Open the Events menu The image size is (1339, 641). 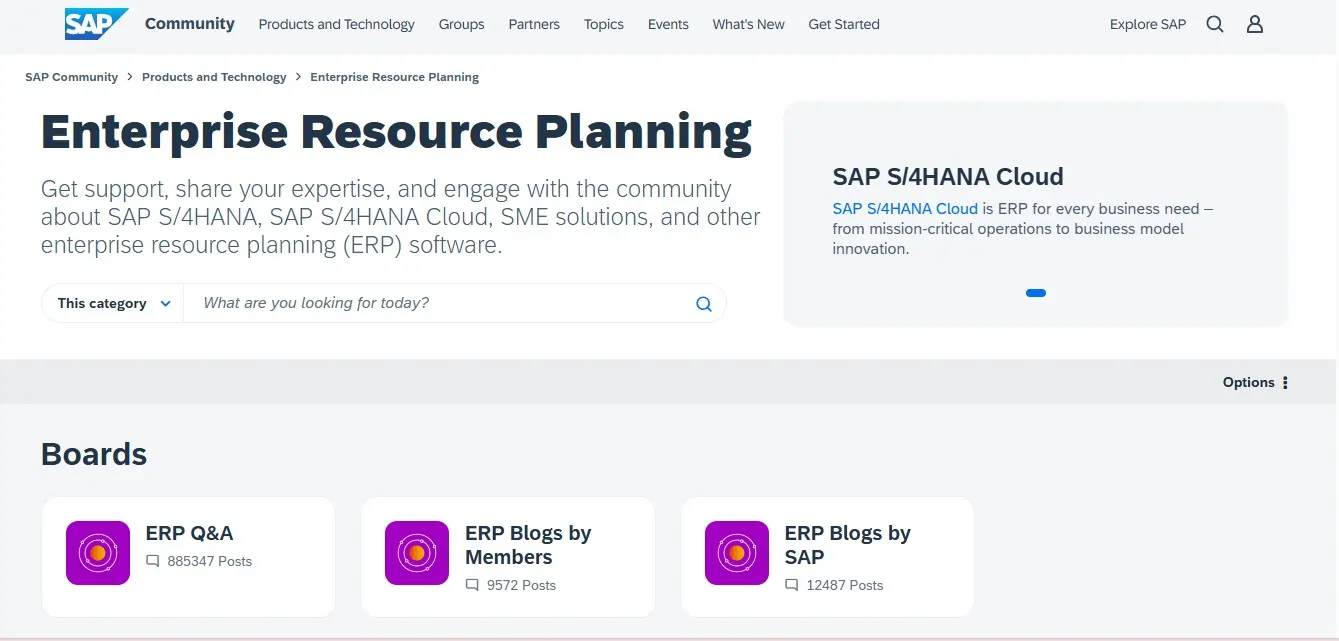click(x=668, y=24)
